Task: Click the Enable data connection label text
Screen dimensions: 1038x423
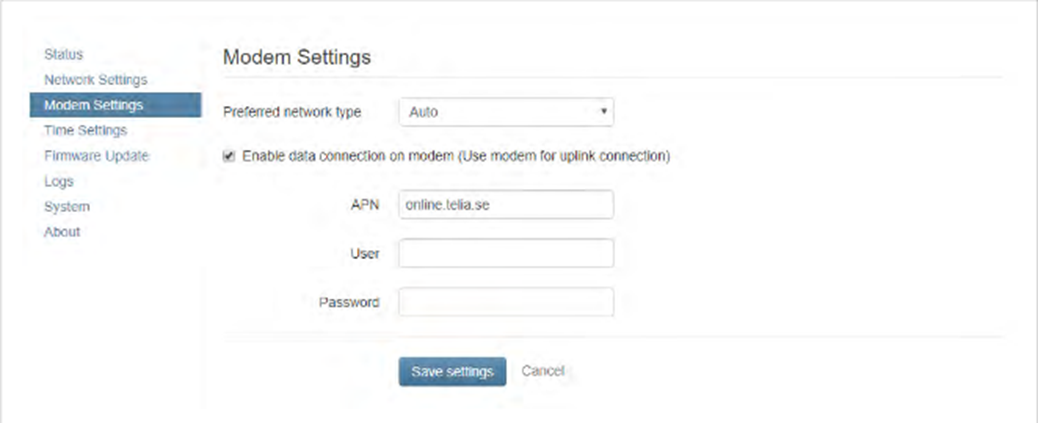Action: (456, 157)
